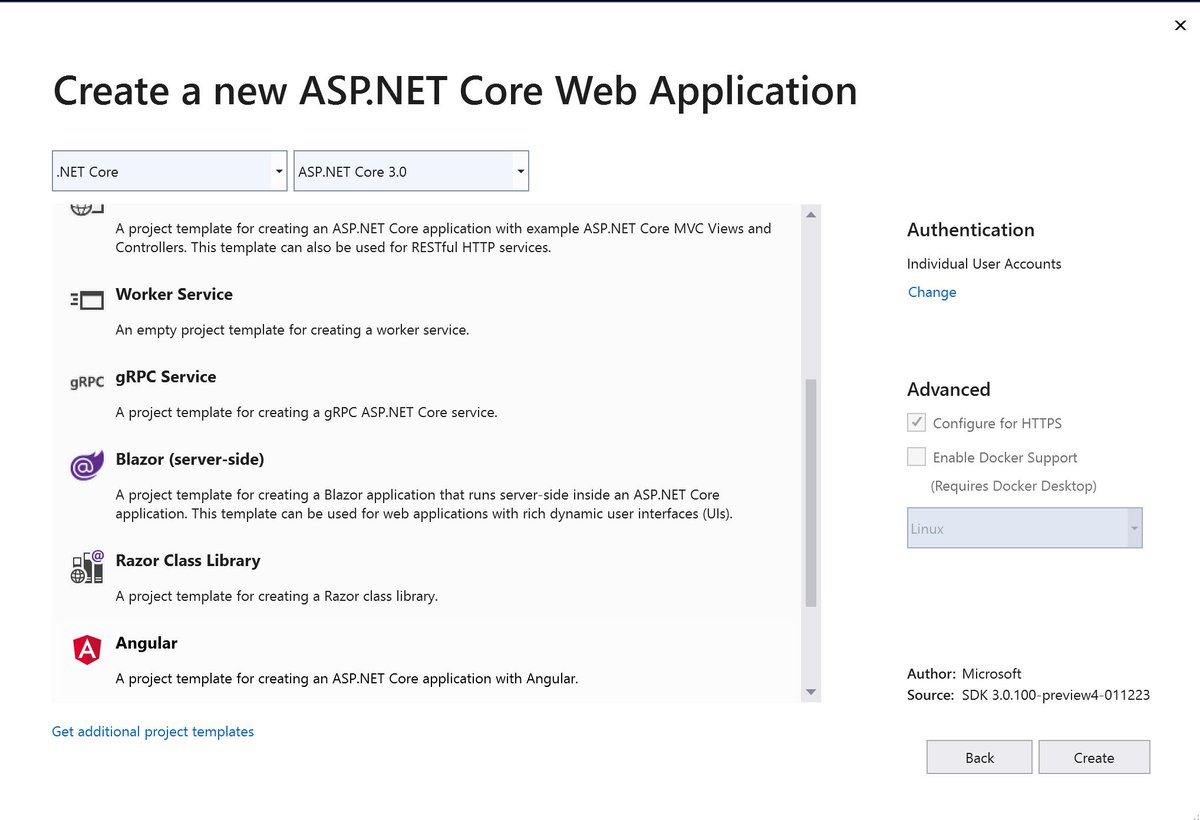Close the dialog with the X button

point(1180,26)
